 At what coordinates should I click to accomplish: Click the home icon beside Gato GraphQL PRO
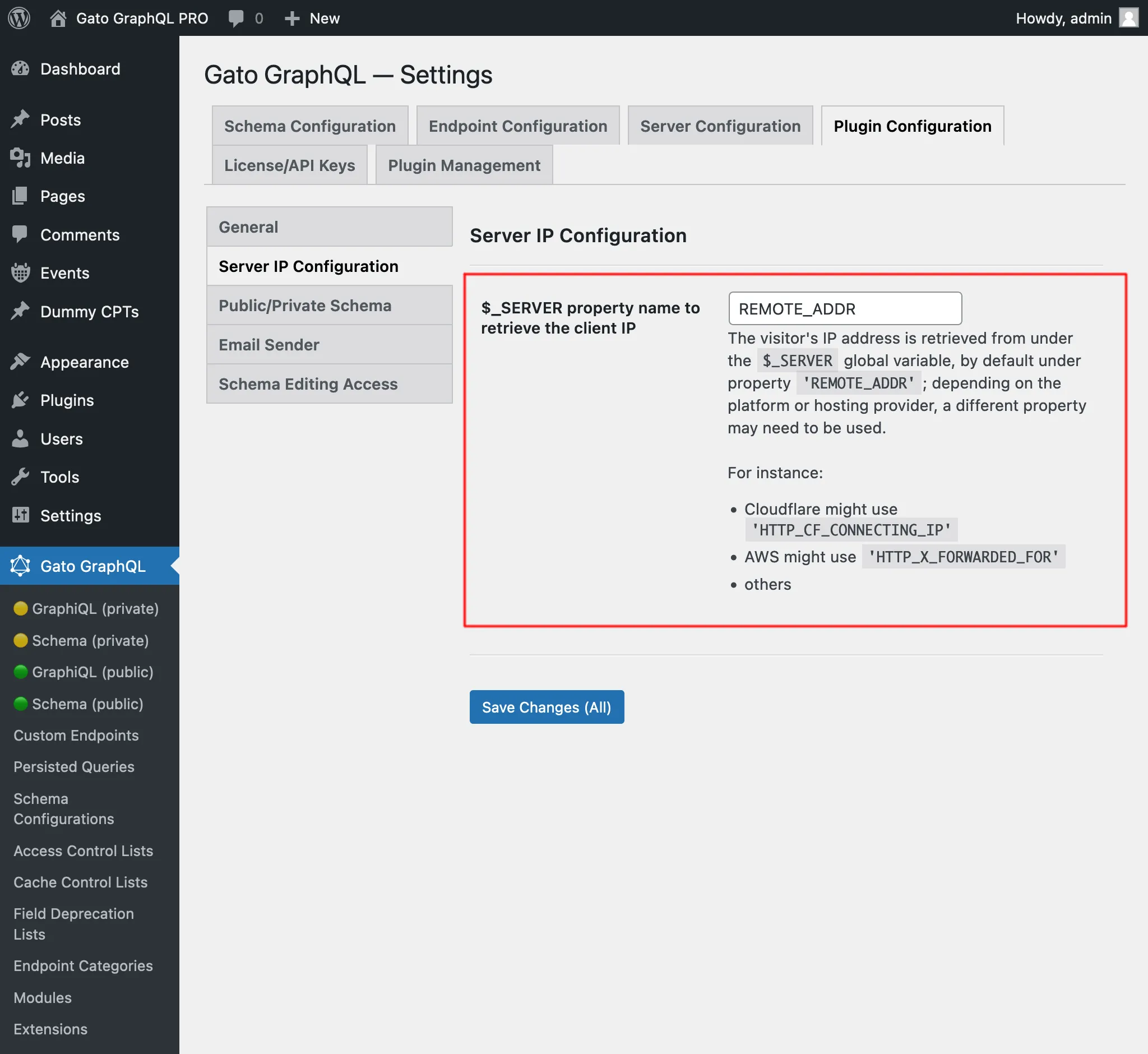click(x=58, y=19)
